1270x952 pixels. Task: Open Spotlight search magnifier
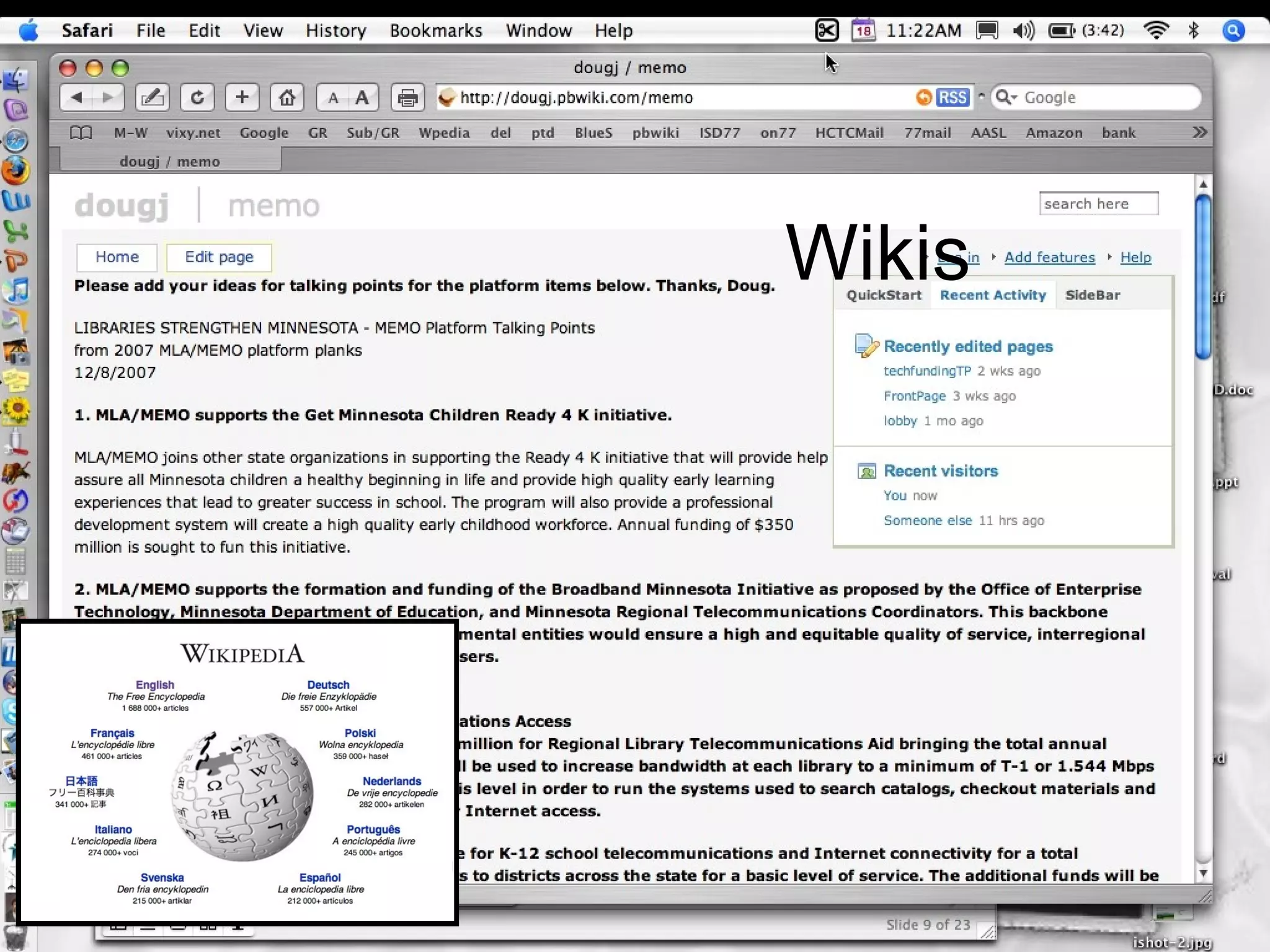(x=1233, y=30)
